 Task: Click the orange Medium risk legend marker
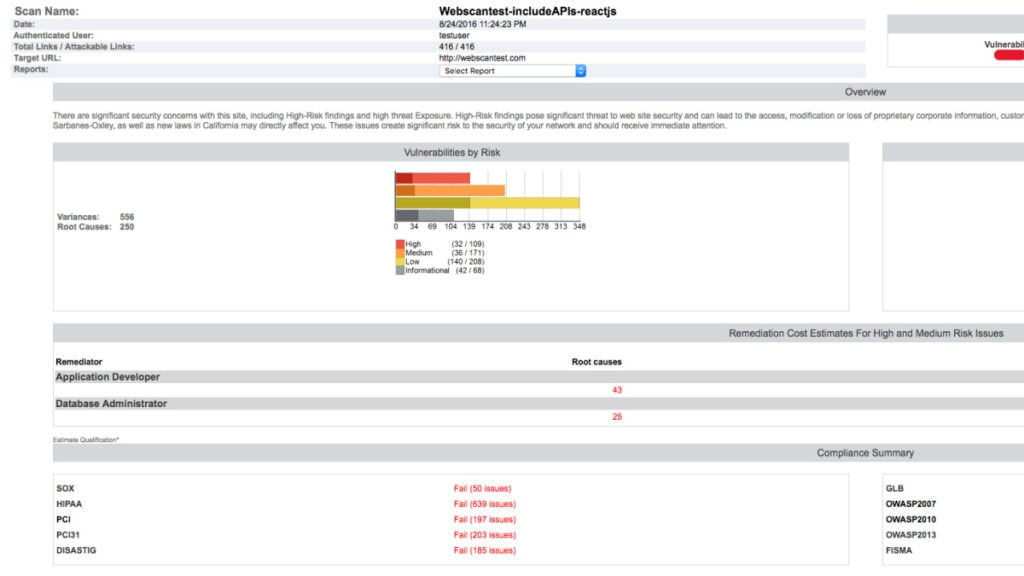point(401,252)
